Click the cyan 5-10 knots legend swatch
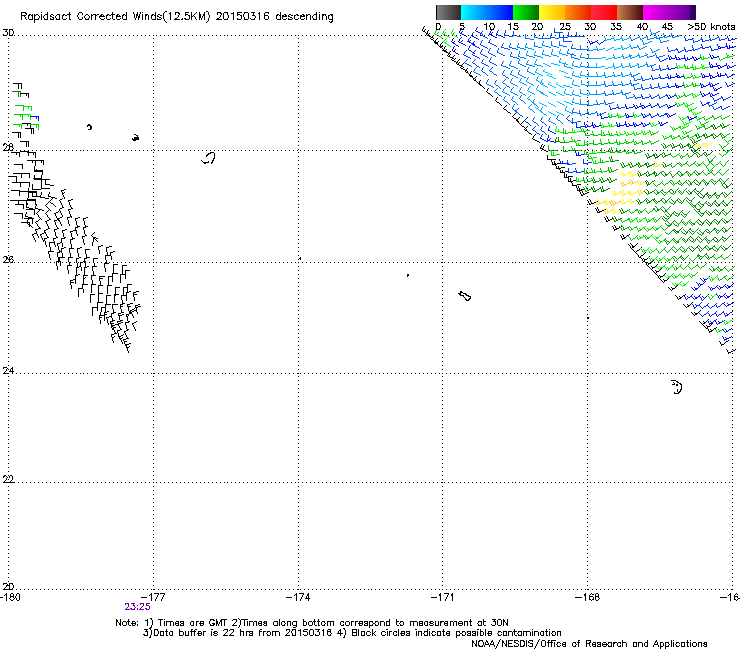 [x=474, y=12]
